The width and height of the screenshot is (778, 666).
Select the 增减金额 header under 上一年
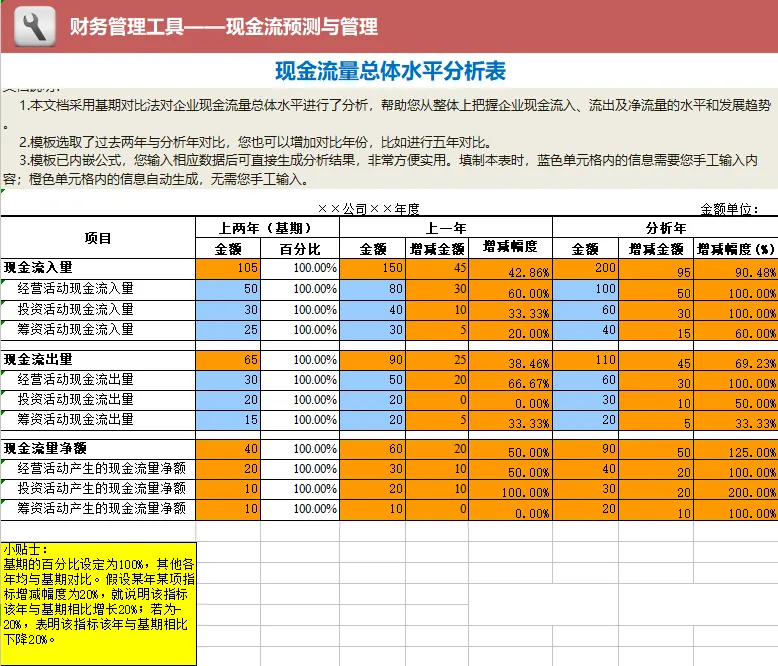pyautogui.click(x=437, y=248)
